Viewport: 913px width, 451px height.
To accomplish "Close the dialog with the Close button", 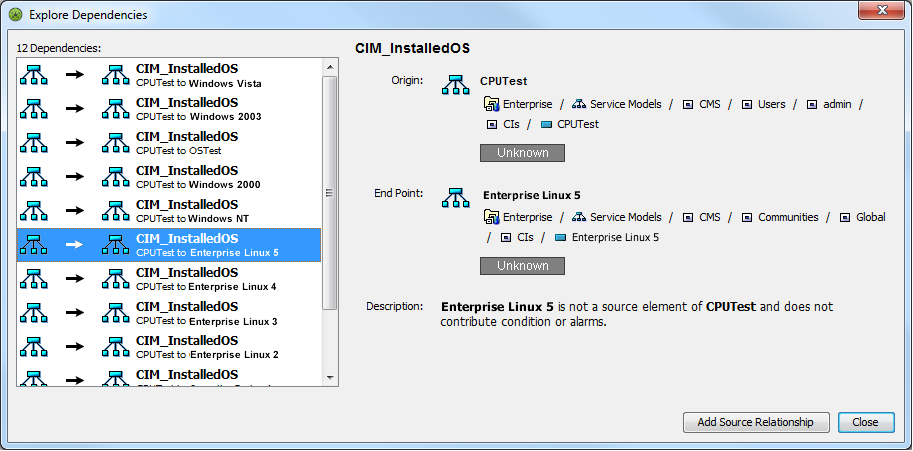I will [x=866, y=422].
